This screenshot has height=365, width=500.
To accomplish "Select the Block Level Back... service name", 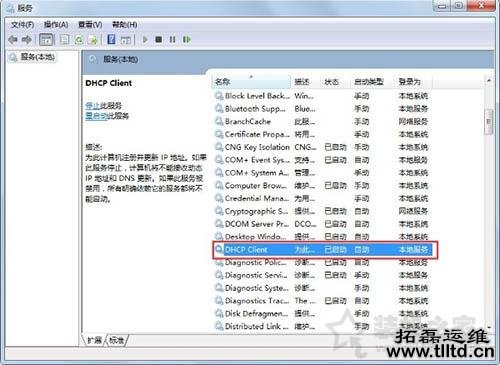I will (257, 96).
